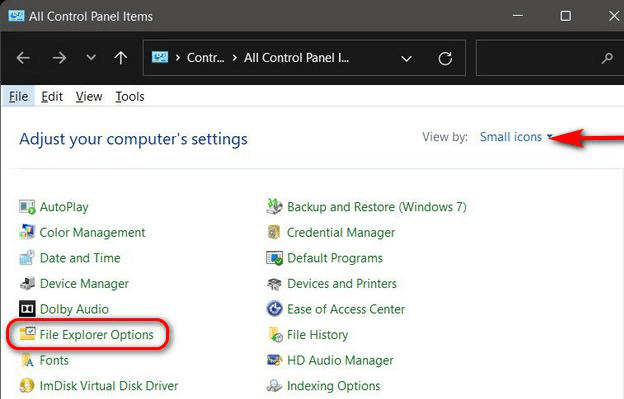Click the Fonts icon
Viewport: 624px width, 399px height.
(27, 360)
